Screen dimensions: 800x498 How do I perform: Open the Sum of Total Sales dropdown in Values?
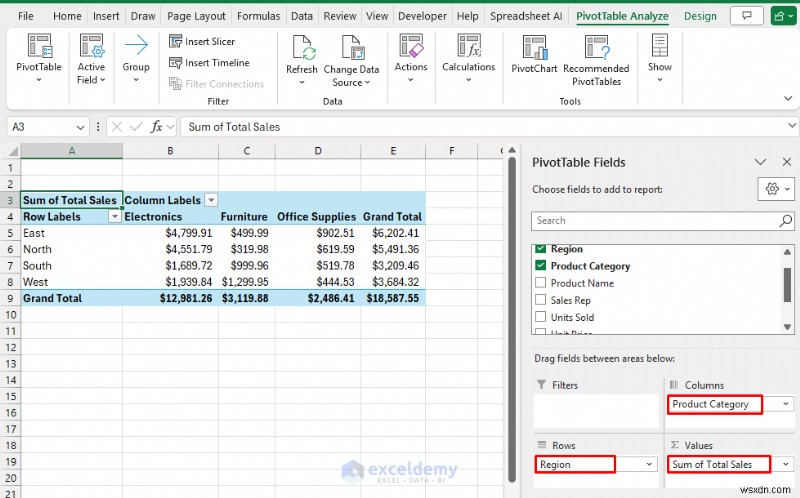[785, 464]
